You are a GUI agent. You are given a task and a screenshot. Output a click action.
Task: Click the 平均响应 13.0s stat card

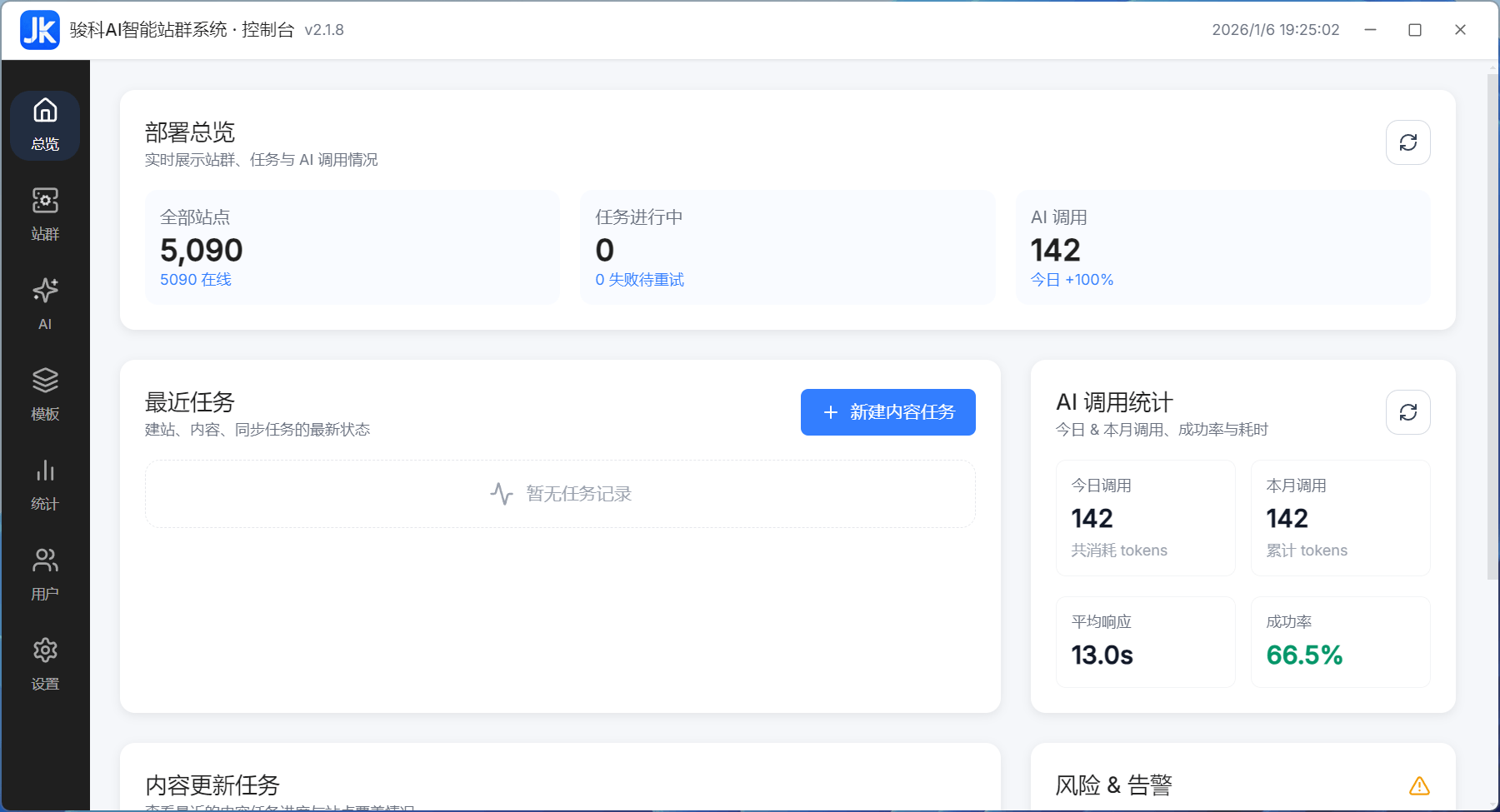coord(1146,642)
